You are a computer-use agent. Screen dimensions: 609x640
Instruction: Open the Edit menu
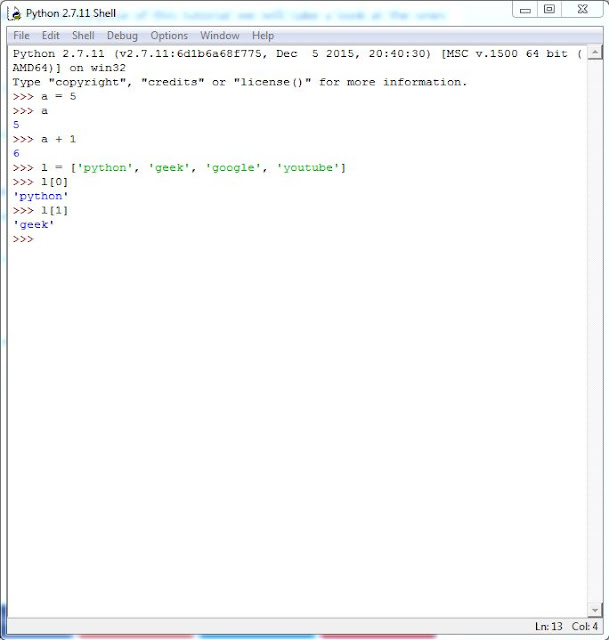[x=51, y=36]
